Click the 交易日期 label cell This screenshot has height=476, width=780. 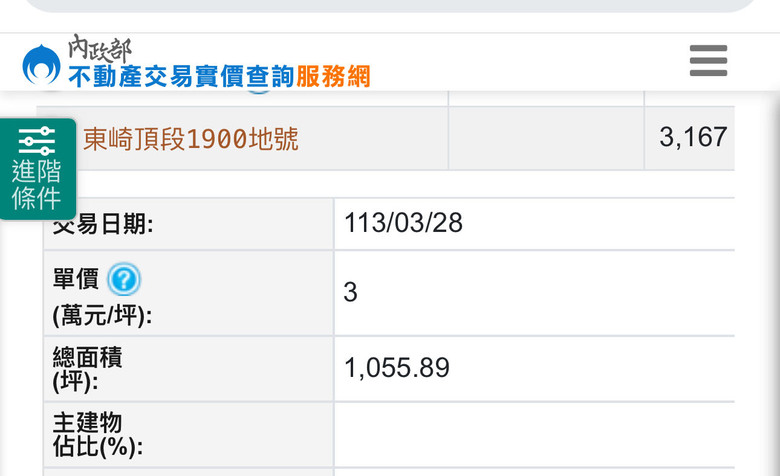(189, 224)
